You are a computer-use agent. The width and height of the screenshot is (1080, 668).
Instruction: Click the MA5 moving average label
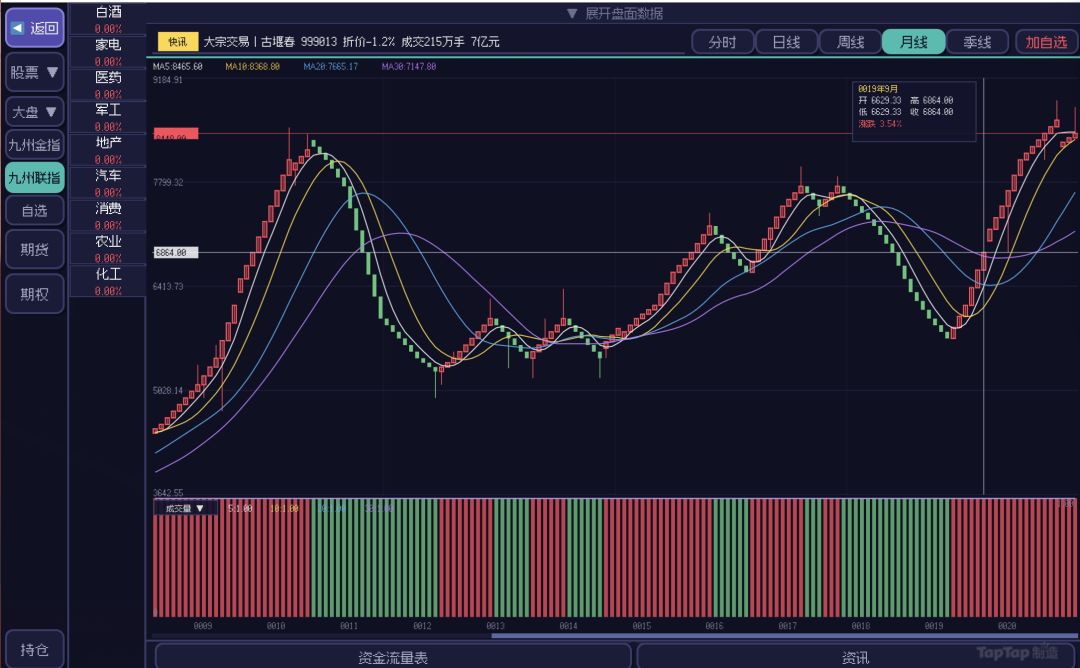tap(178, 67)
